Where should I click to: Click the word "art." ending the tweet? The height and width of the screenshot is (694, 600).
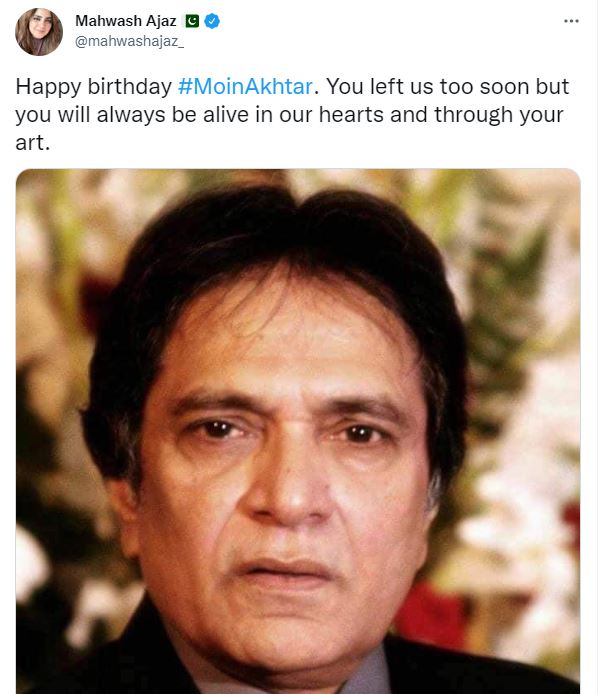point(33,143)
